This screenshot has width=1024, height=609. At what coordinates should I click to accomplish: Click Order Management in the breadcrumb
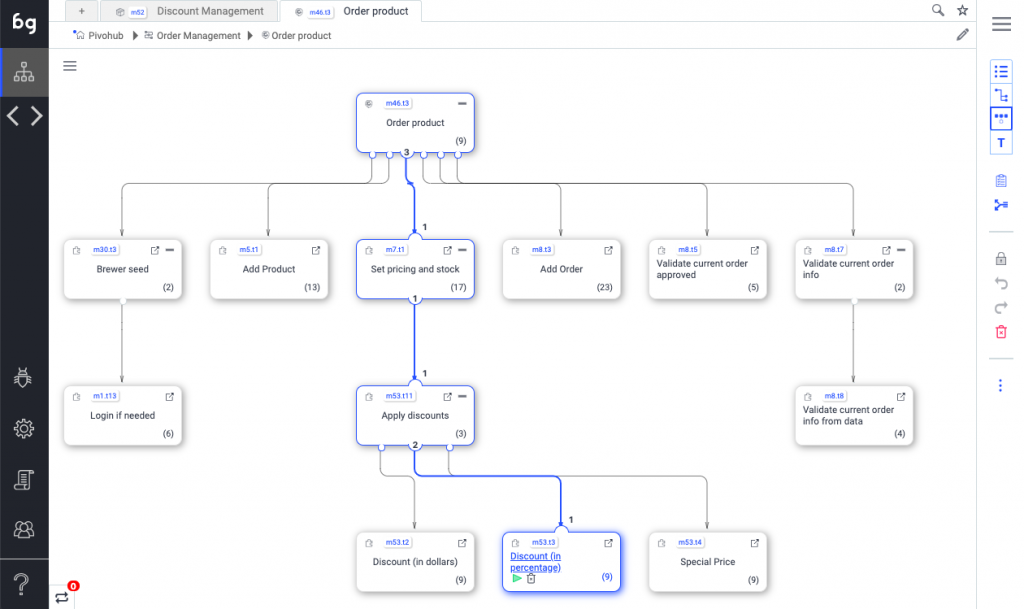(x=198, y=35)
